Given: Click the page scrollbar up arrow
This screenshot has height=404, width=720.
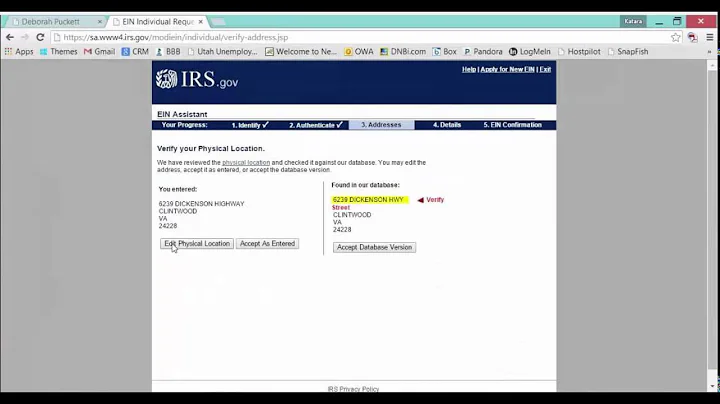Looking at the screenshot, I should (713, 66).
